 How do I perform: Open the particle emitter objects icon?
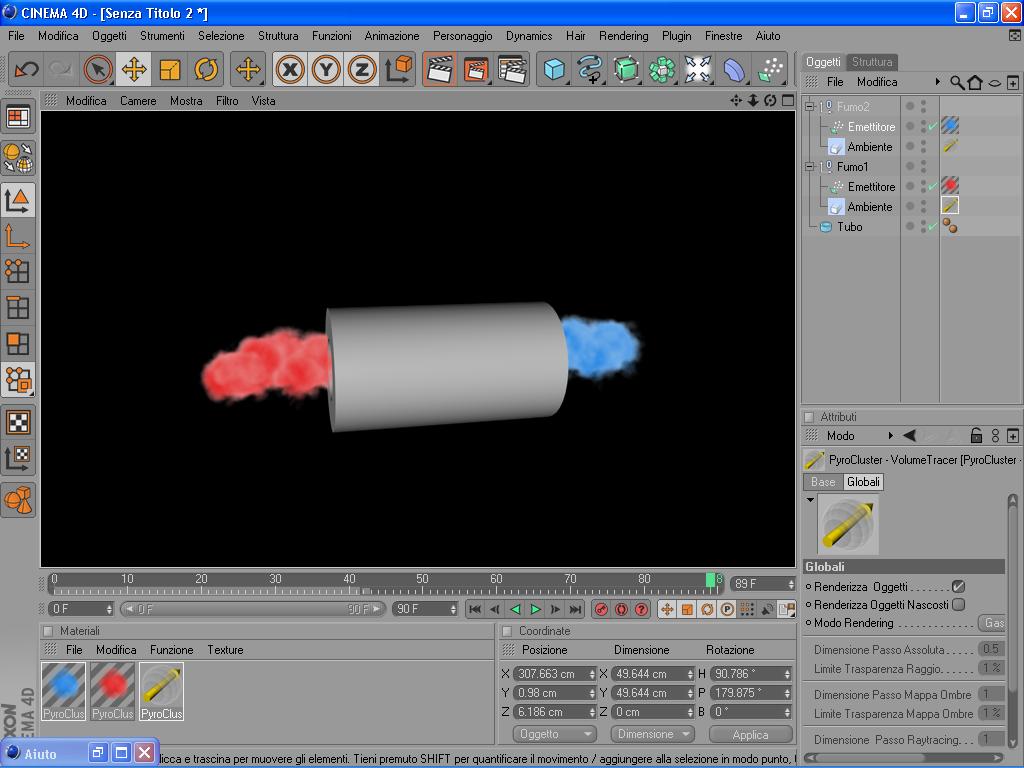tap(771, 69)
